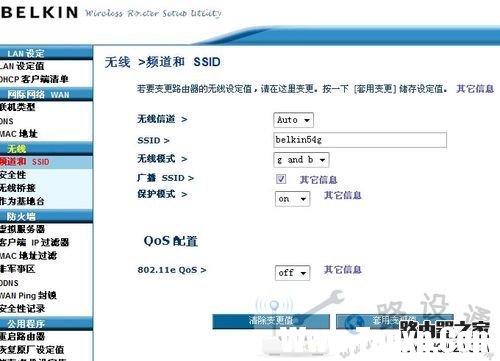Click the SSID field containing belkin54g
This screenshot has height=361, width=500.
[x=360, y=140]
